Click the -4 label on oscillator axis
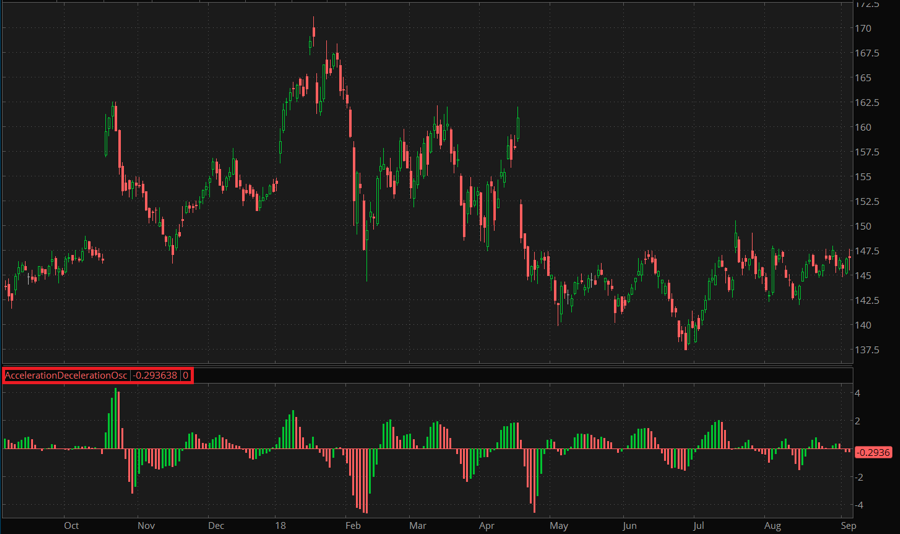Image resolution: width=900 pixels, height=534 pixels. [x=860, y=505]
